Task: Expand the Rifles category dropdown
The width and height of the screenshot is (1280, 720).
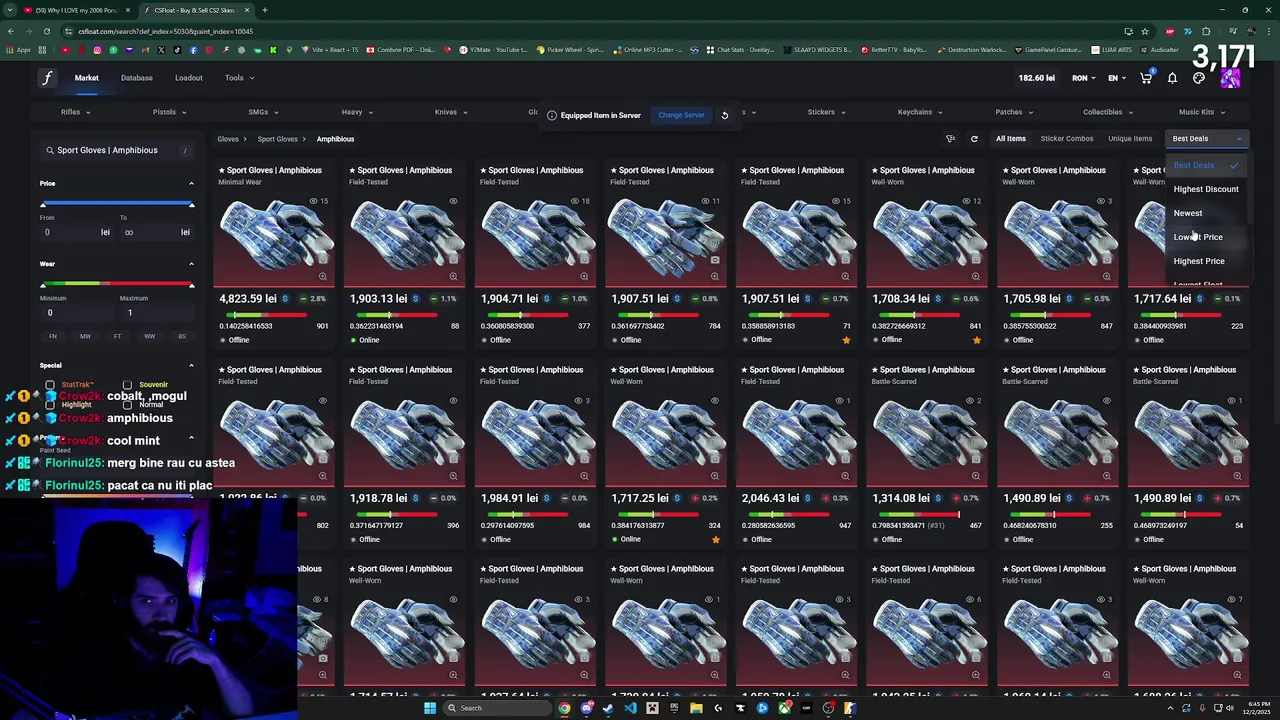Action: pos(75,112)
